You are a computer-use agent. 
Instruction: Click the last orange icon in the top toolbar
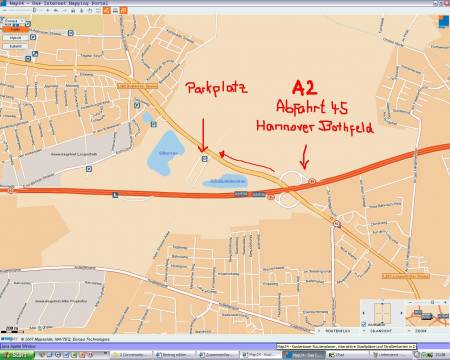(124, 10)
